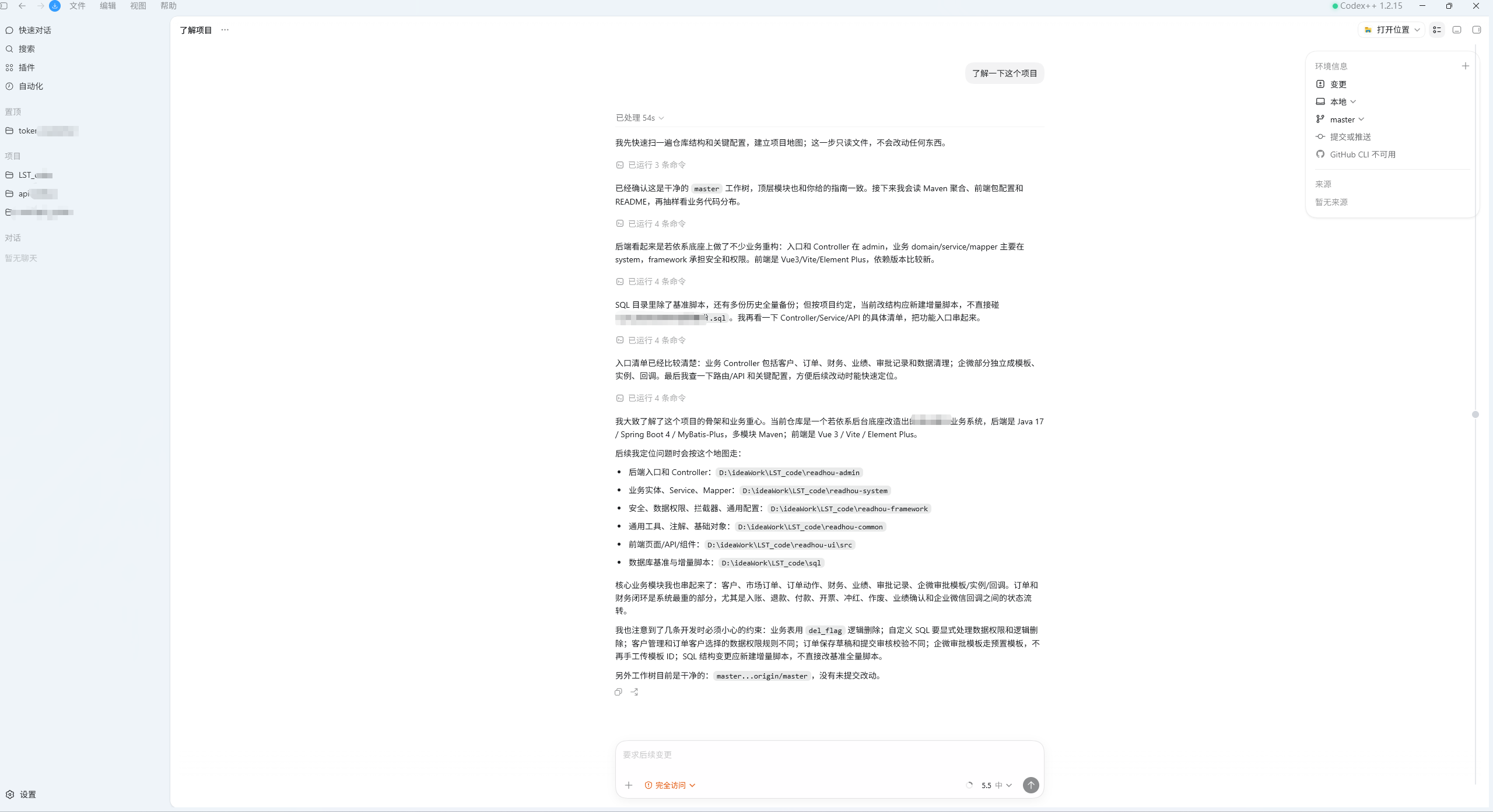This screenshot has height=812, width=1493.
Task: Open the three-dot menu beside 了解项目
Action: [225, 30]
